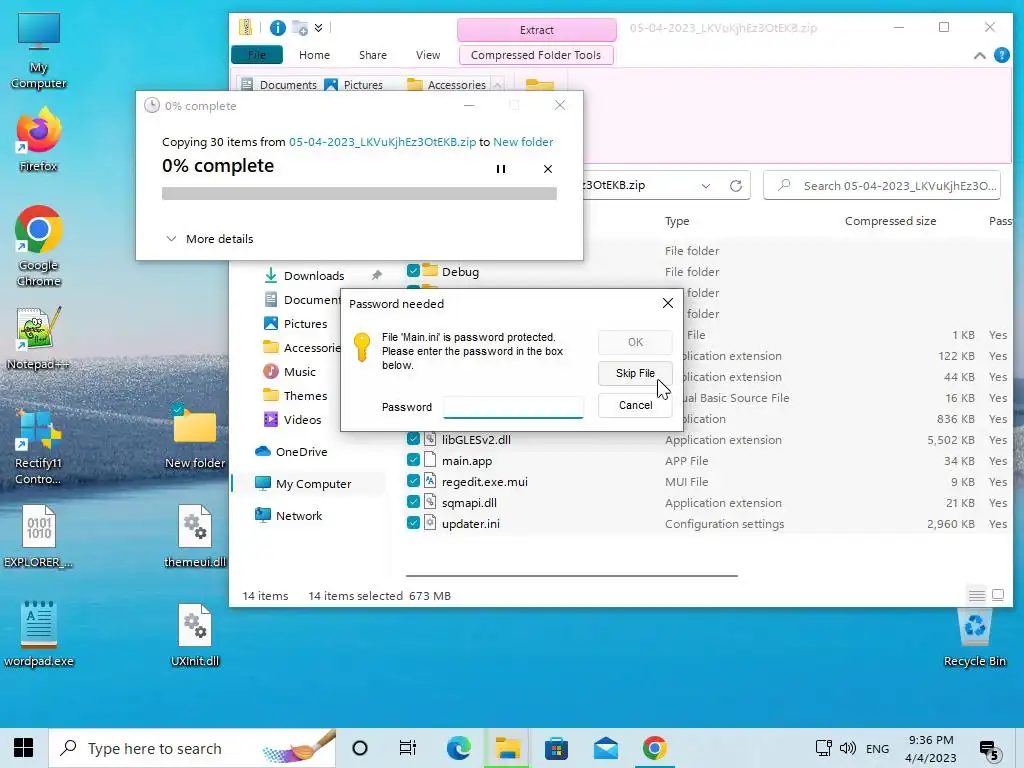Image resolution: width=1024 pixels, height=768 pixels.
Task: Click the Extract contextual tab header
Action: pos(536,30)
